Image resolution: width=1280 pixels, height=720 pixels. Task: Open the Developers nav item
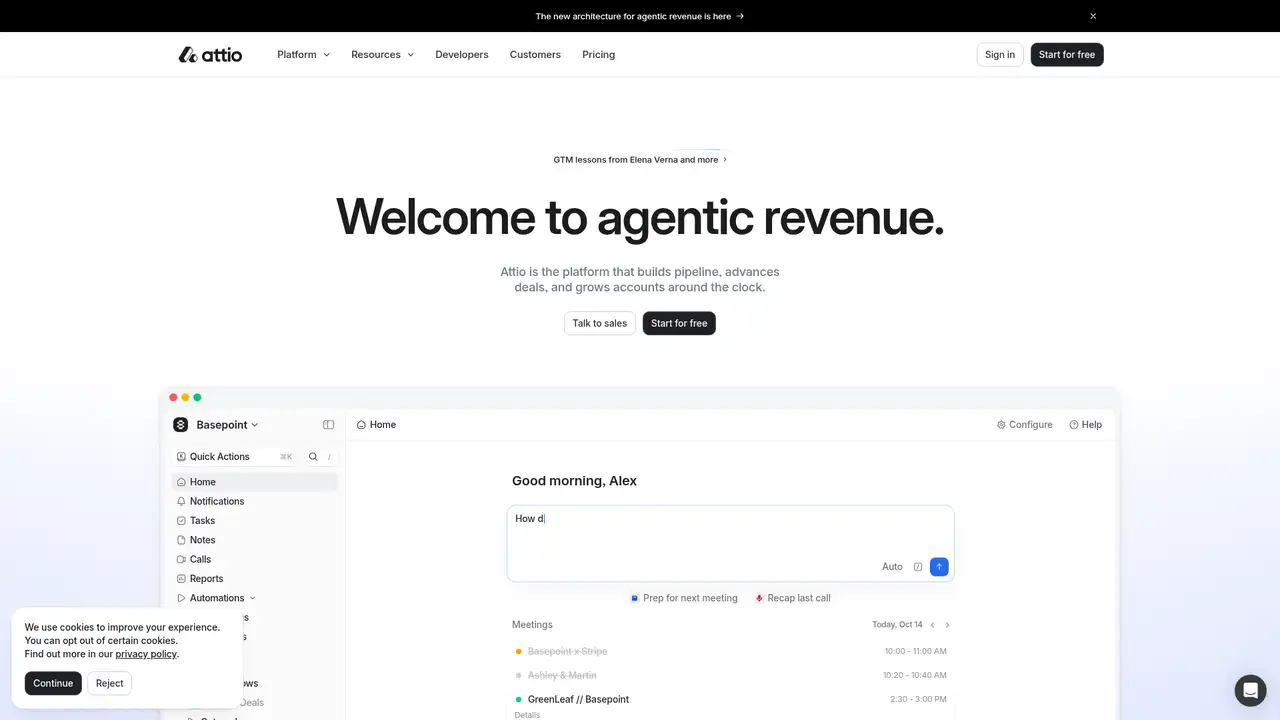point(462,55)
